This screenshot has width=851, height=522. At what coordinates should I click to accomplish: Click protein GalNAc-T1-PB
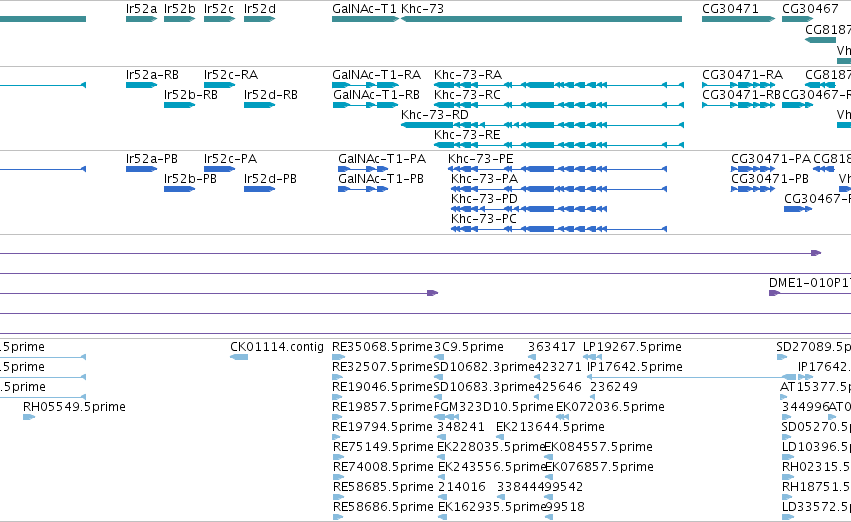pos(363,189)
